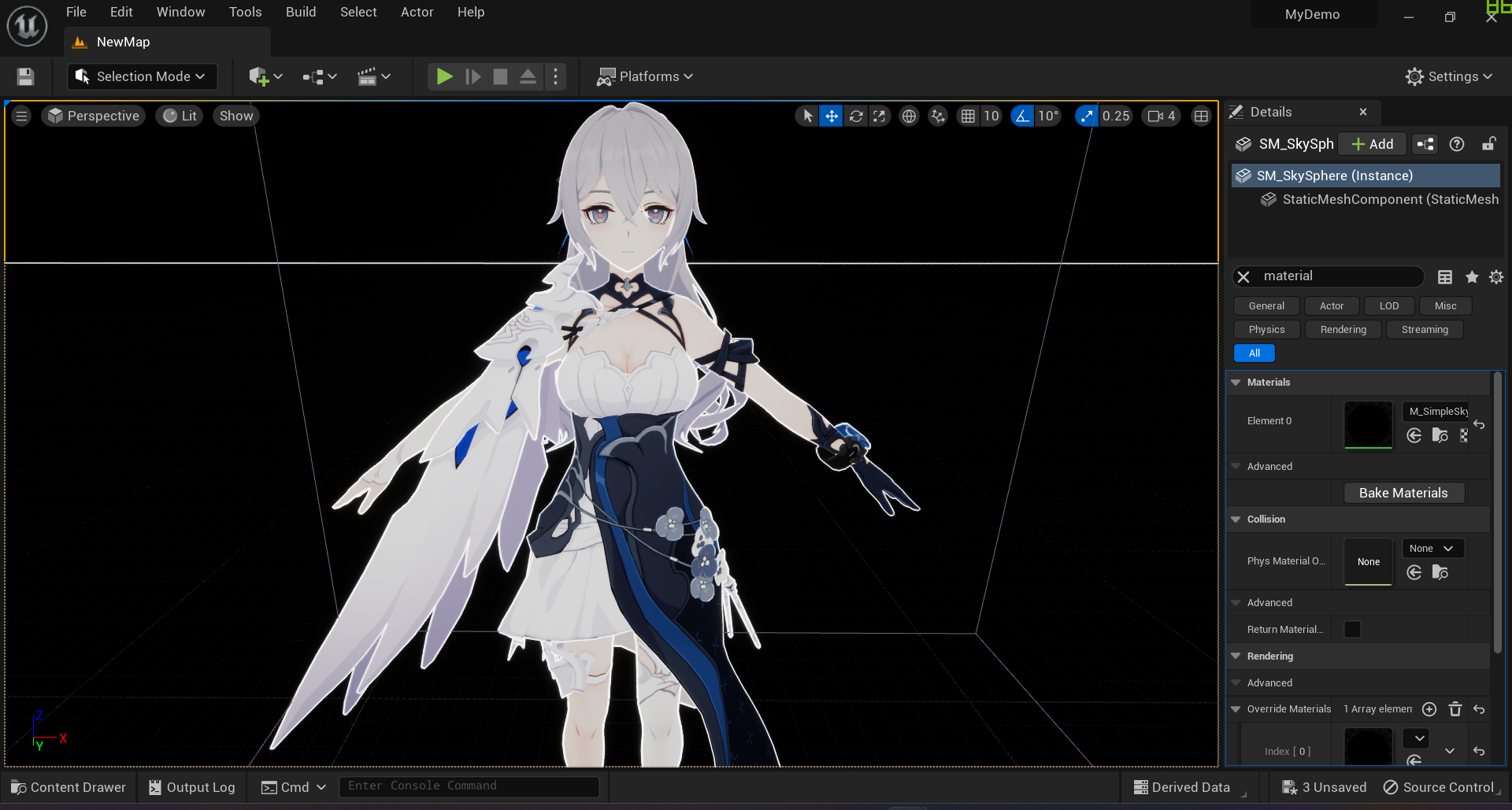This screenshot has height=810, width=1512.
Task: Open the Build menu
Action: [301, 12]
